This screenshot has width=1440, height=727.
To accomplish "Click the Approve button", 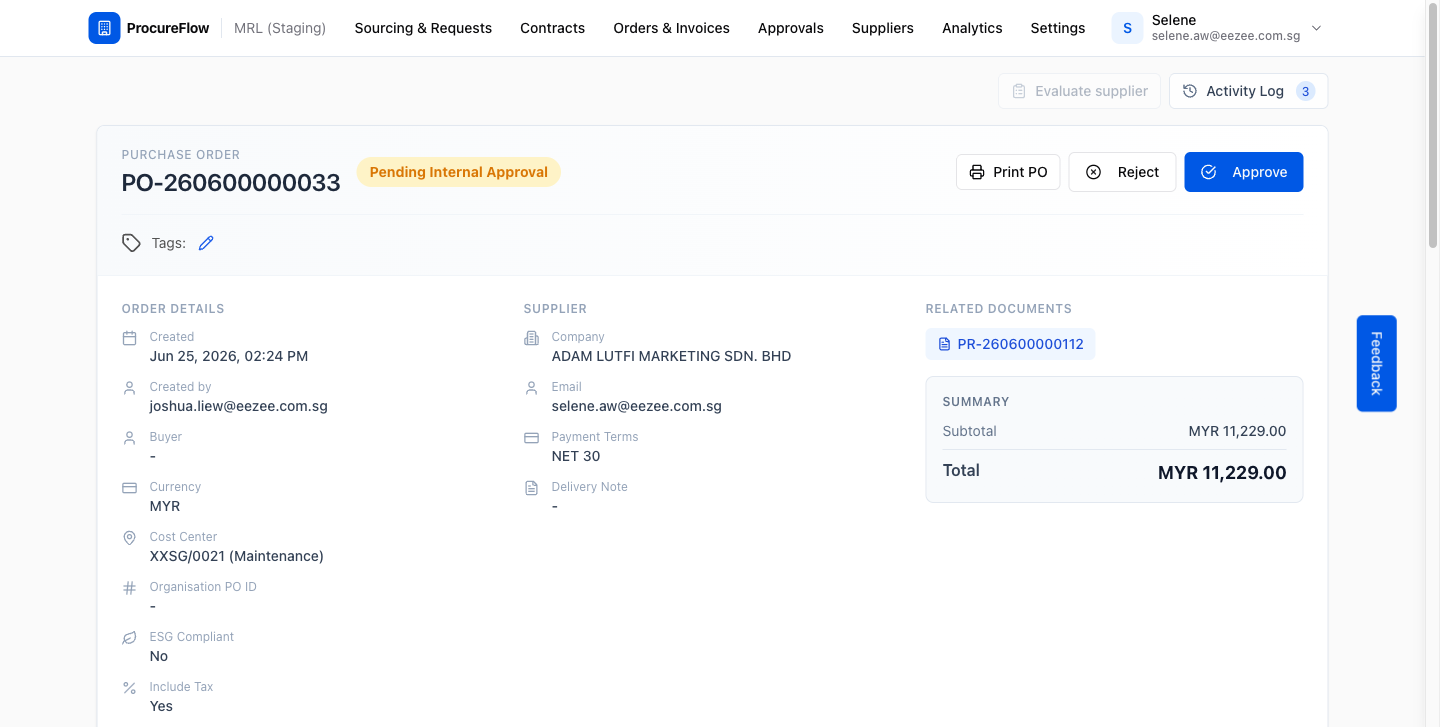I will pos(1243,172).
